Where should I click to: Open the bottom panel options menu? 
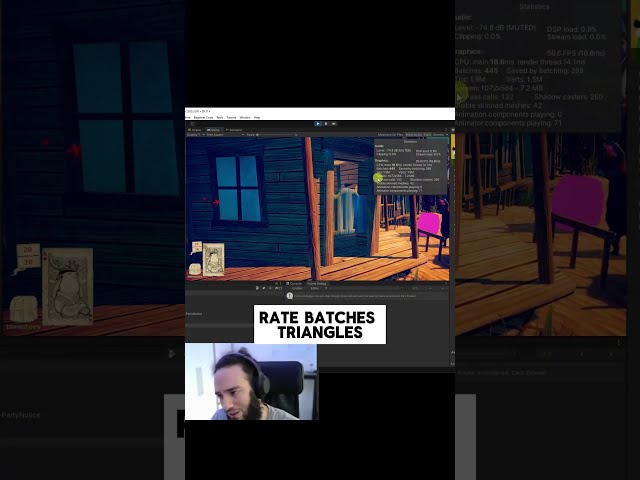pyautogui.click(x=446, y=283)
